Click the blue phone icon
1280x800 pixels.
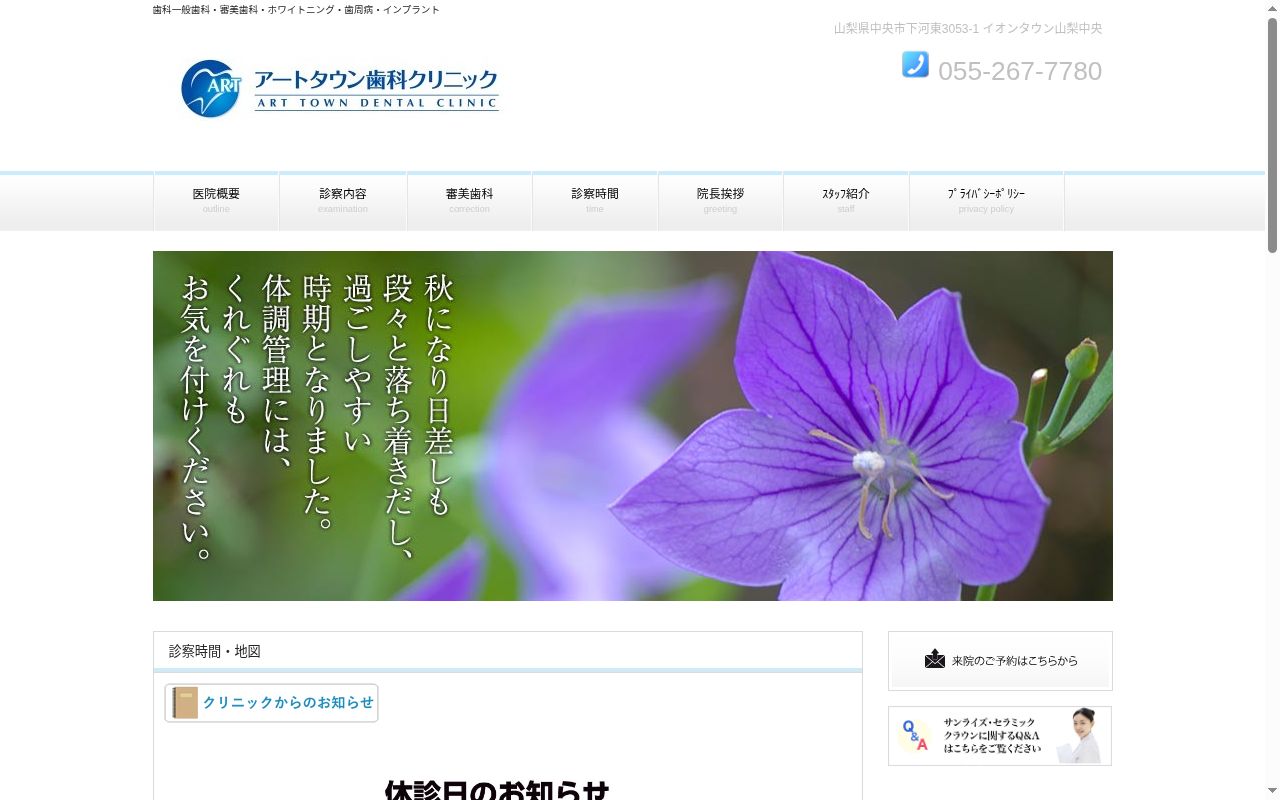point(915,65)
